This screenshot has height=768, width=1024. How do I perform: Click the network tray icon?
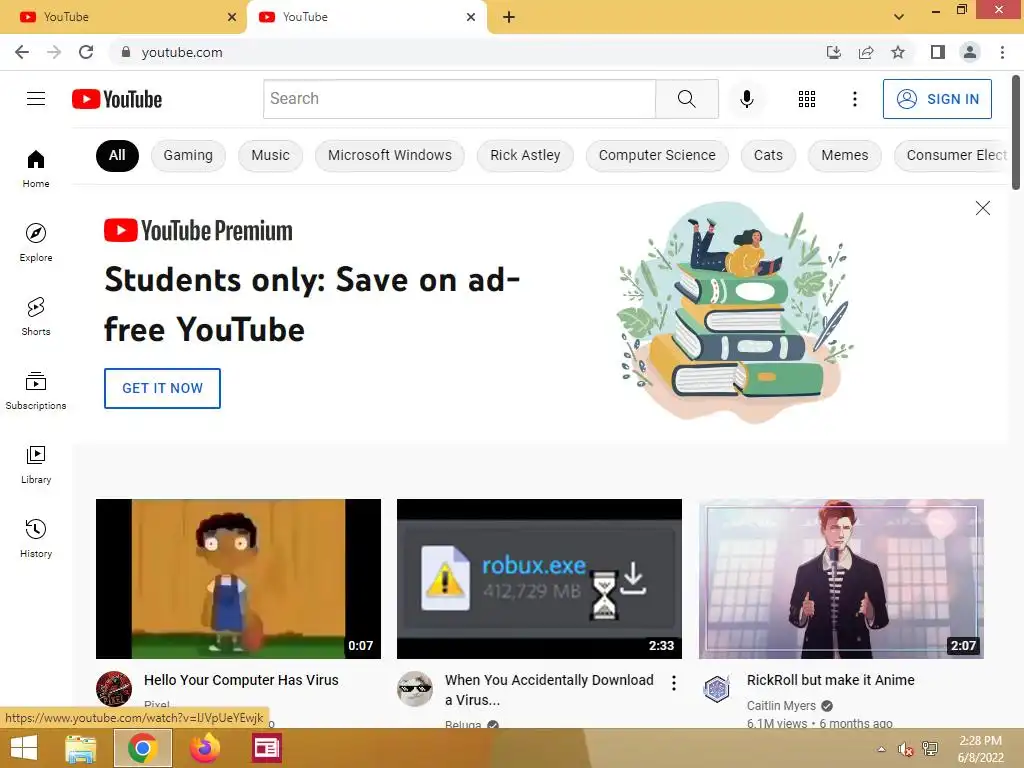929,749
